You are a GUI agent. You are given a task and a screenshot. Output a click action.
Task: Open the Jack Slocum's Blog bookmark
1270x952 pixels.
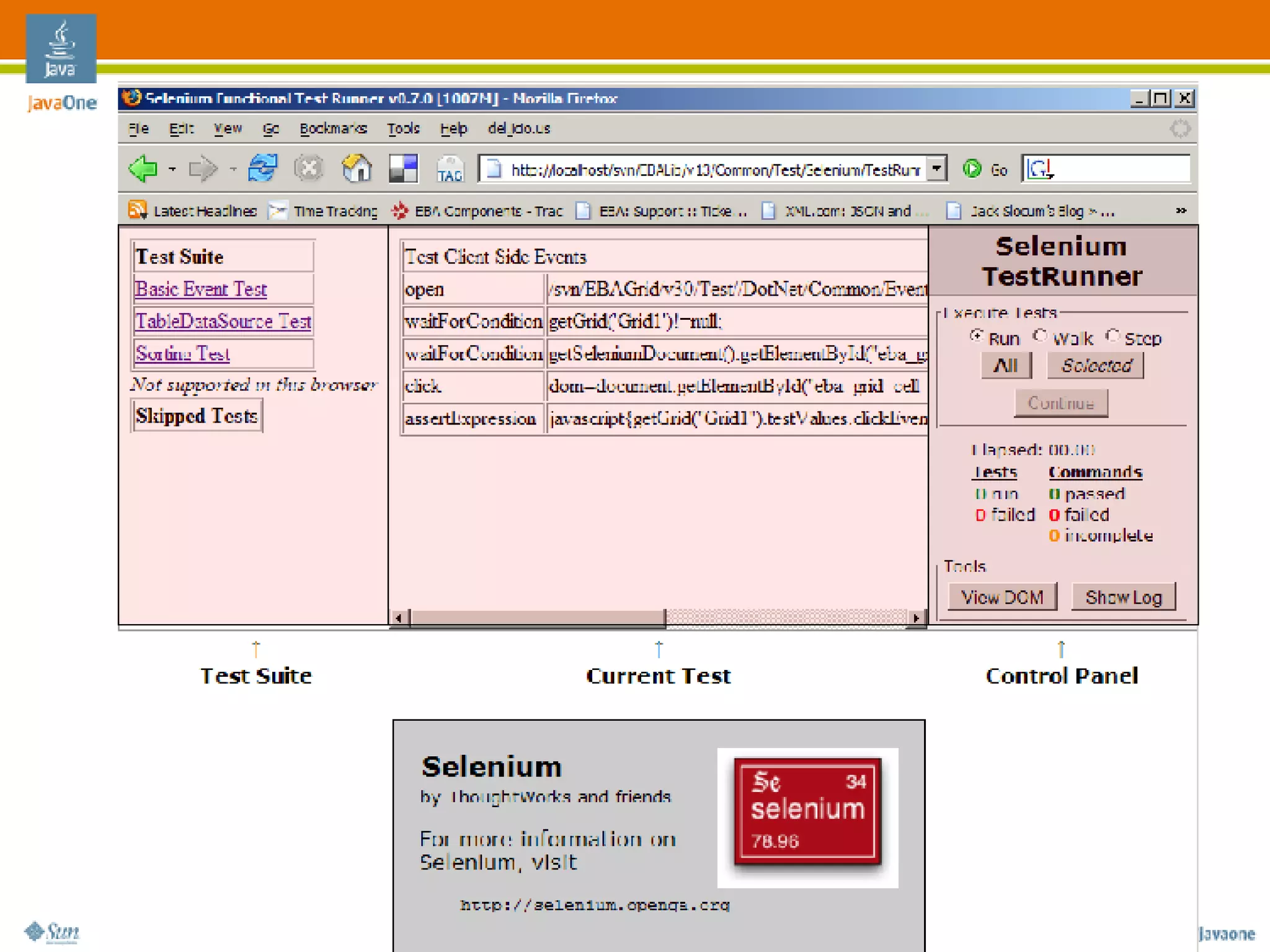point(1032,211)
